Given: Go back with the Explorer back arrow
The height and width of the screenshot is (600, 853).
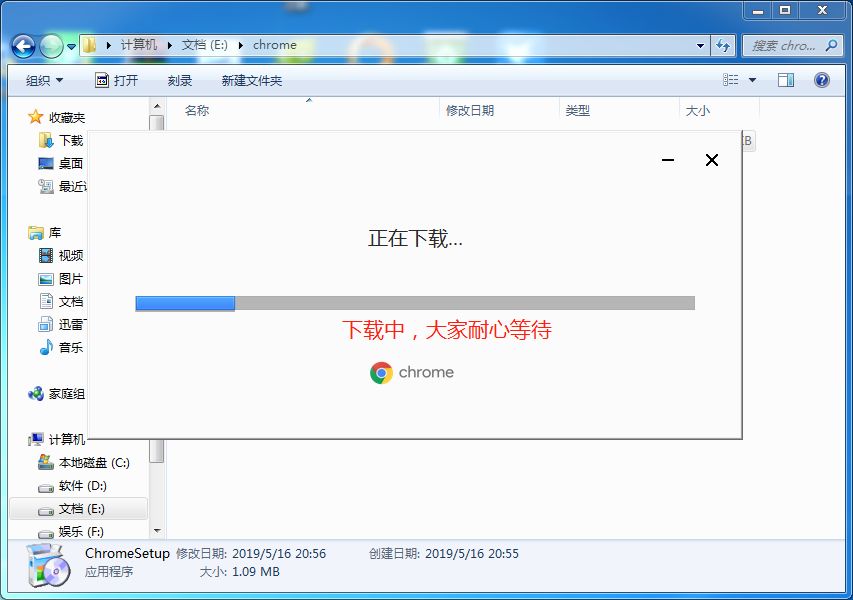Looking at the screenshot, I should [23, 46].
